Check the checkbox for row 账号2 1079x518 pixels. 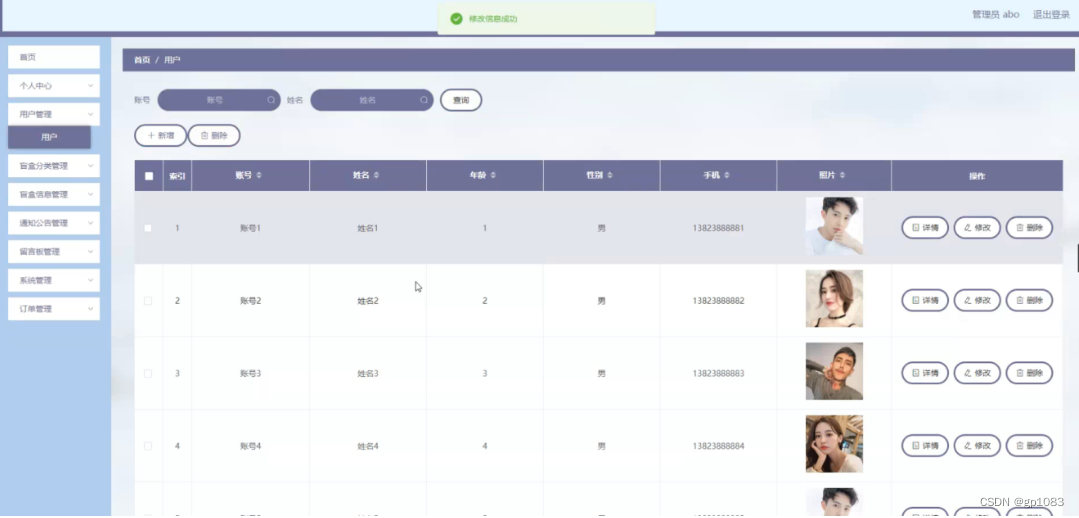(x=148, y=301)
